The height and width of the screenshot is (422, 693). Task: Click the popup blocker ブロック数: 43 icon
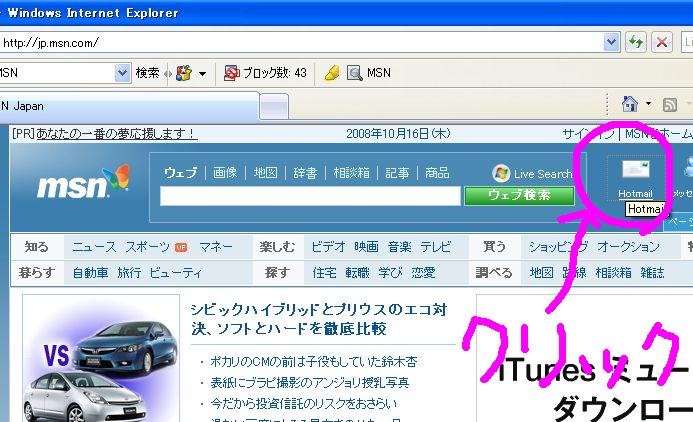click(x=231, y=73)
